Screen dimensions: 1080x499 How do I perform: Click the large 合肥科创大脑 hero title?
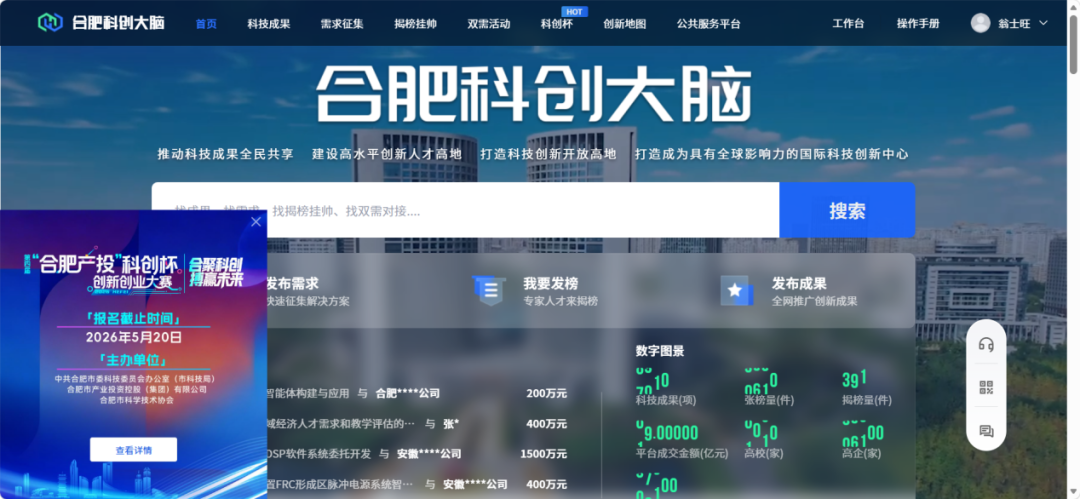[533, 94]
